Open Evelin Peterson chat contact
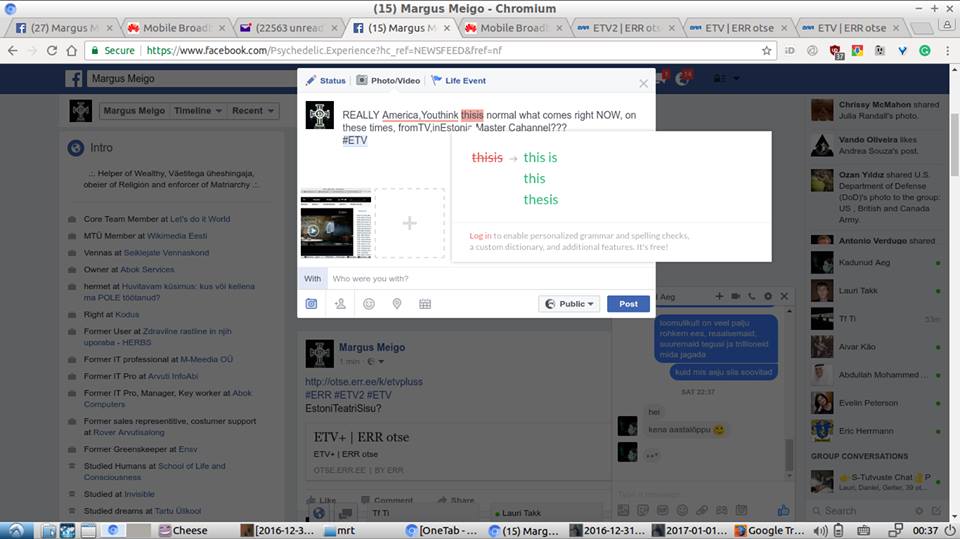Screen dimensions: 960x539 click(877, 403)
